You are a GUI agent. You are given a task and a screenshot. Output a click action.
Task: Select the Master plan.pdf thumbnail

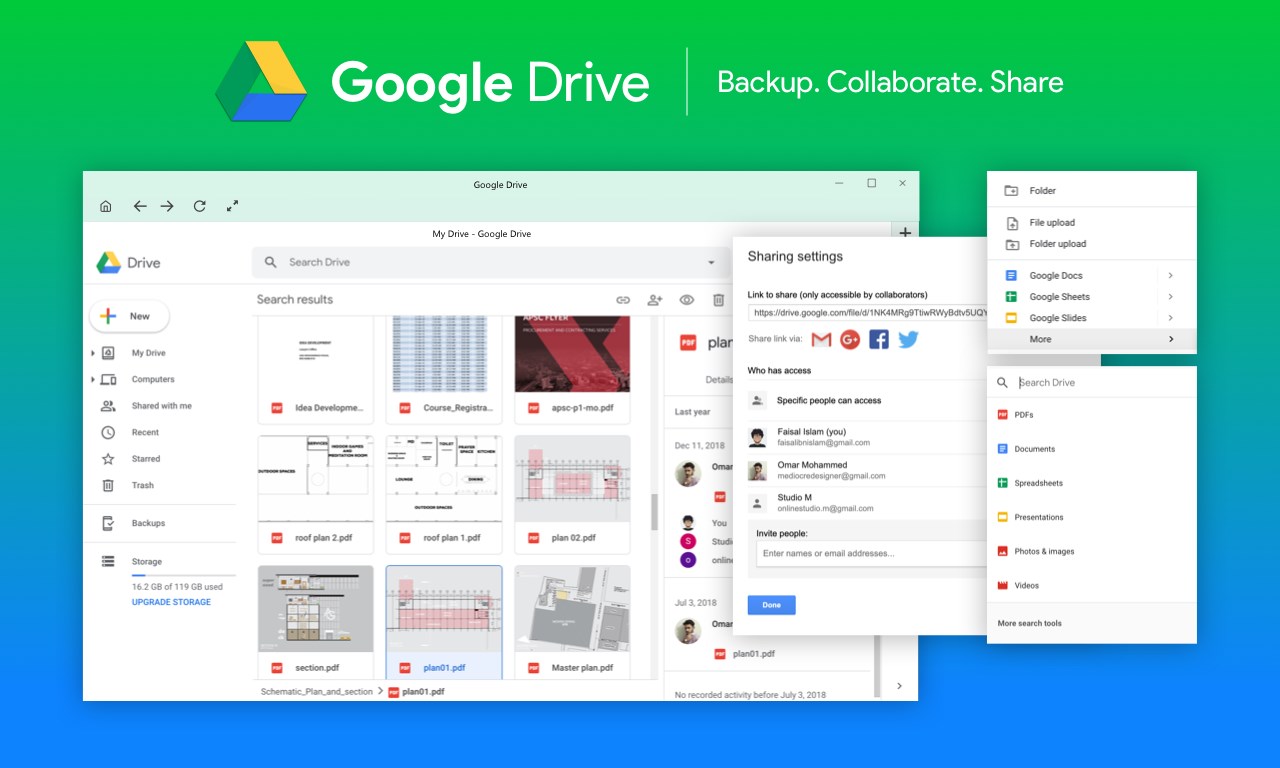(x=572, y=622)
